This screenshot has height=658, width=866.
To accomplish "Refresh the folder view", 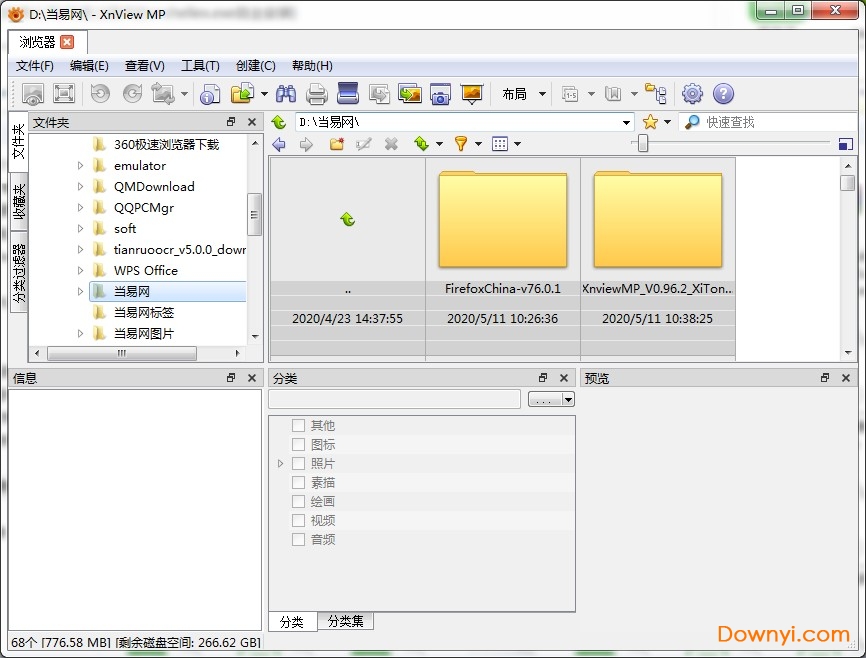I will click(422, 143).
